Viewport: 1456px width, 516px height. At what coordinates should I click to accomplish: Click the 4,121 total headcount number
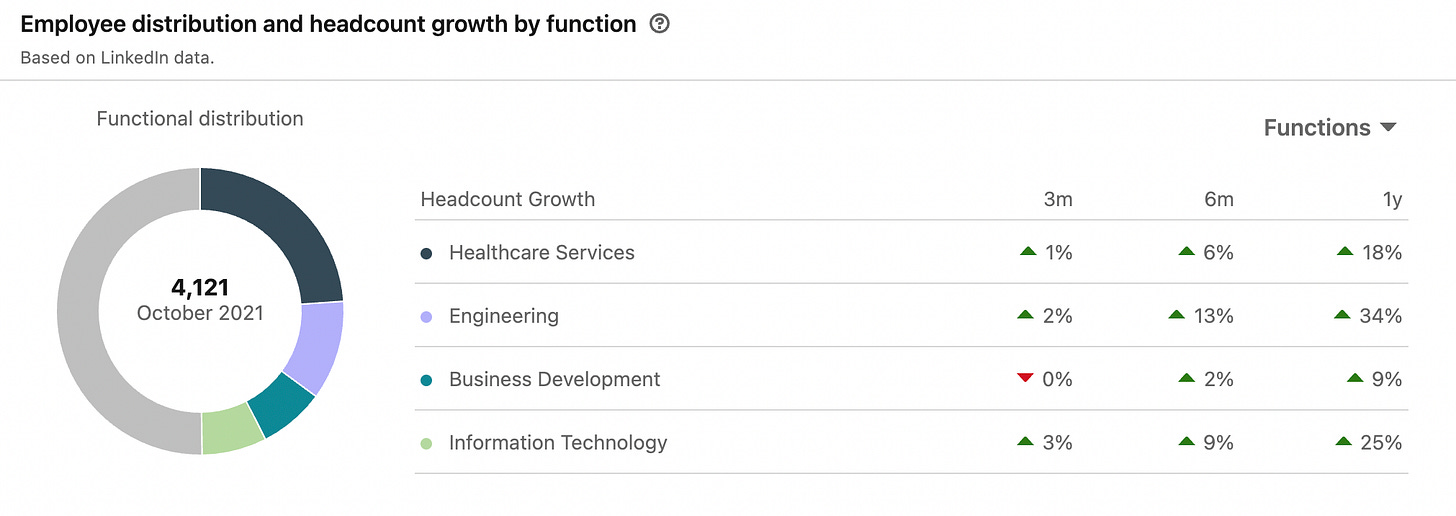(200, 288)
